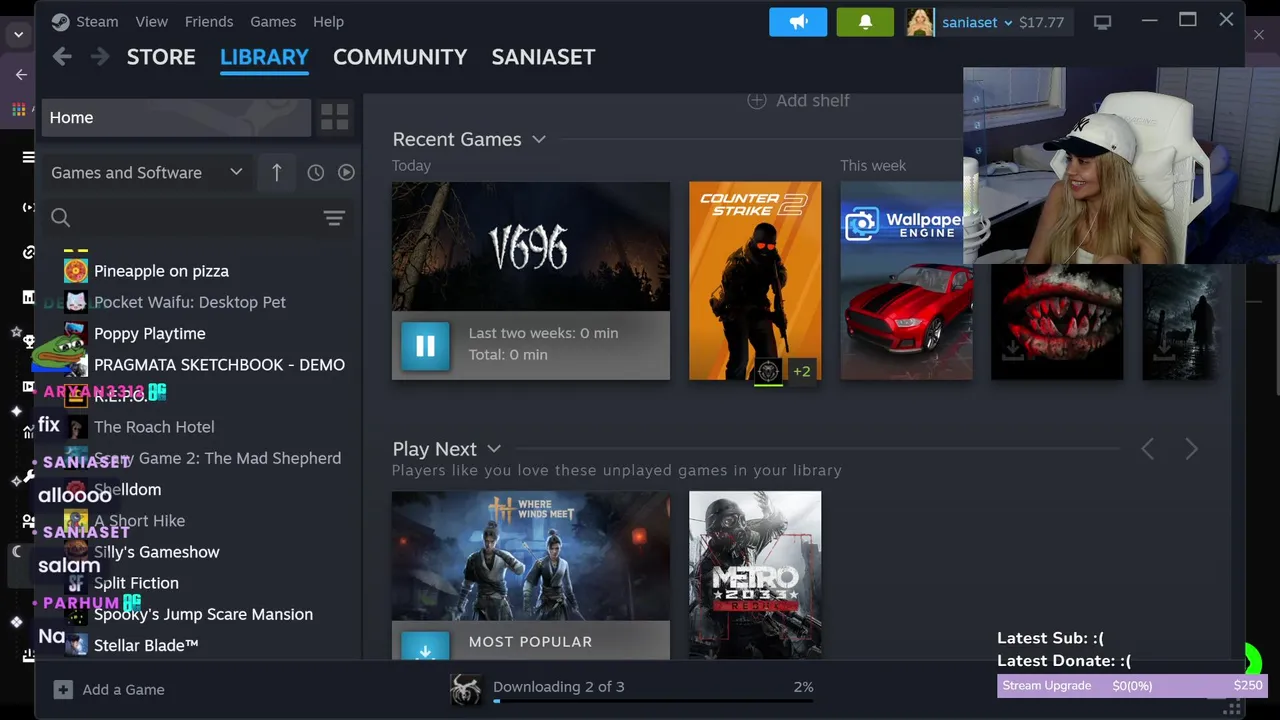The height and width of the screenshot is (720, 1280).
Task: Click the download progress bar
Action: 653,701
